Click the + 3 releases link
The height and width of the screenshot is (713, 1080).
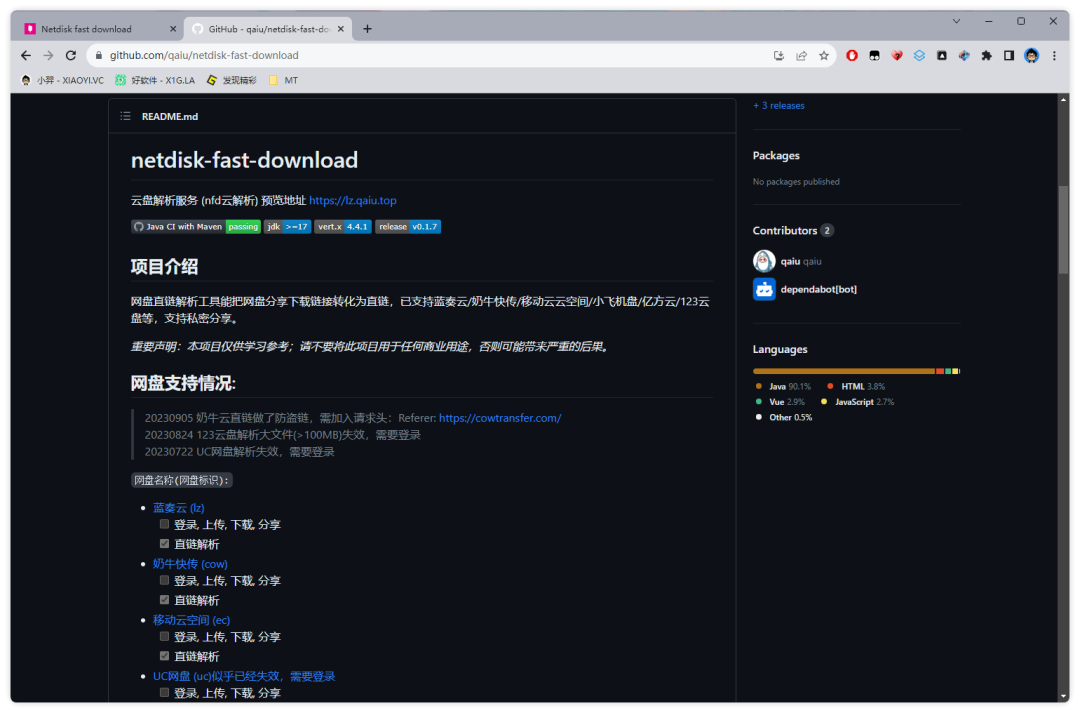coord(778,106)
